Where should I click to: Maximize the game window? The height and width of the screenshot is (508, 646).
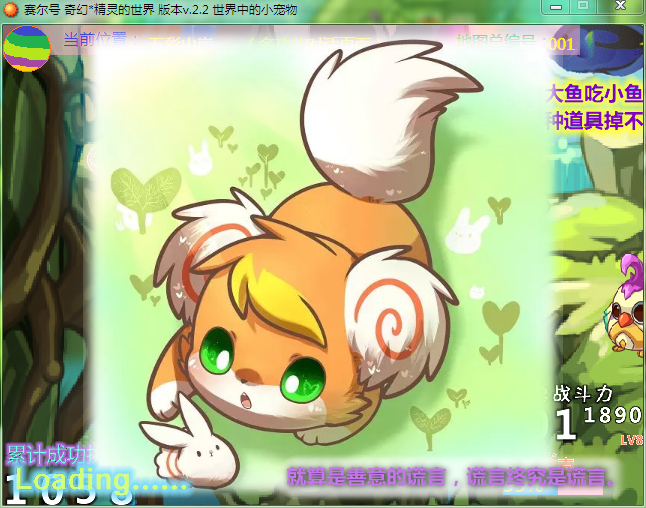pos(583,7)
